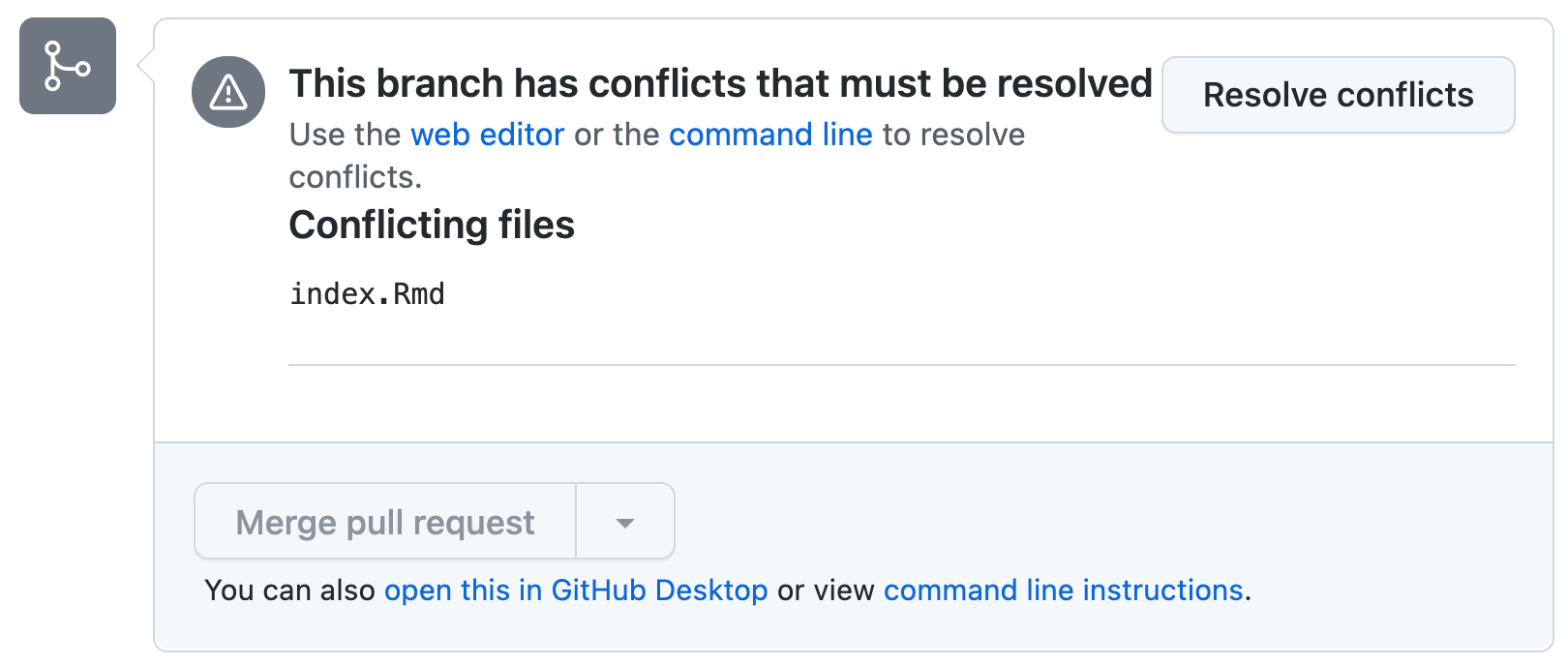Open the web editor link

[x=488, y=135]
